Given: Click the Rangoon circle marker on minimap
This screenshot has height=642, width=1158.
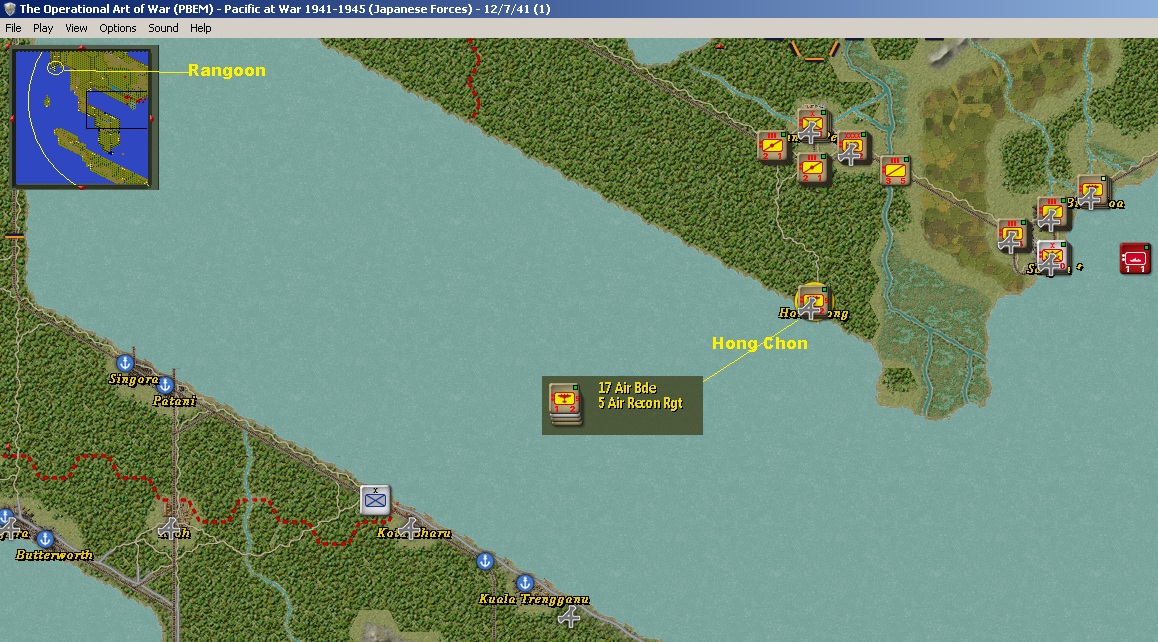Looking at the screenshot, I should (55, 68).
